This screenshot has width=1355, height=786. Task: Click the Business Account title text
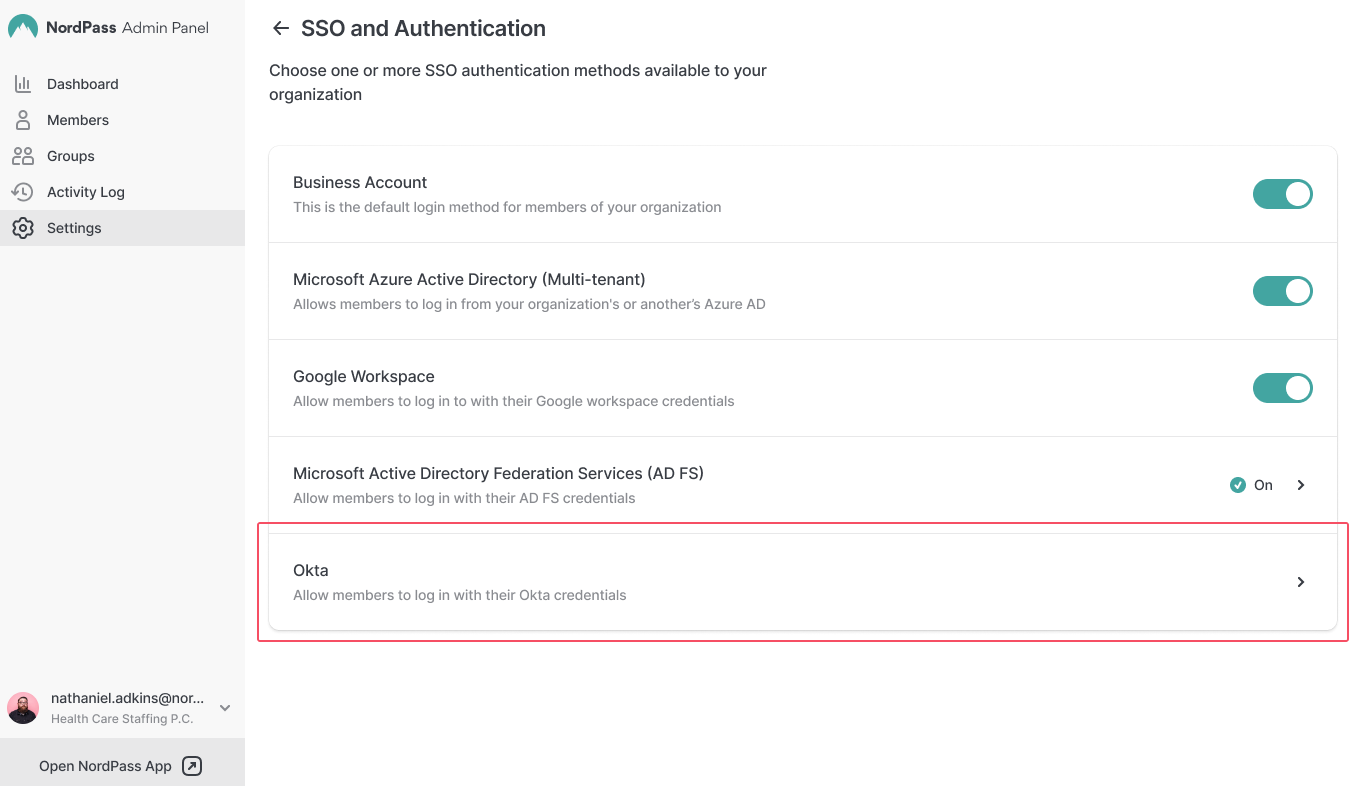(x=360, y=182)
